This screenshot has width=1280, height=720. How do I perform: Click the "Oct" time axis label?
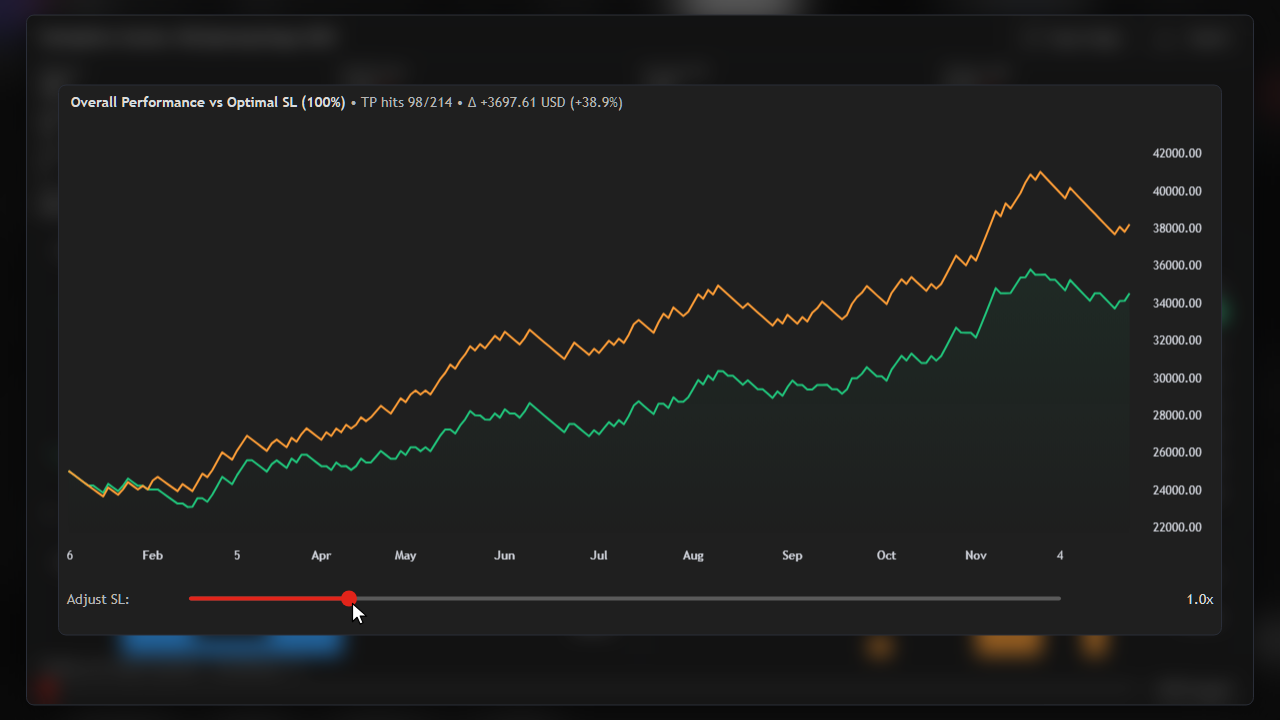[x=886, y=555]
